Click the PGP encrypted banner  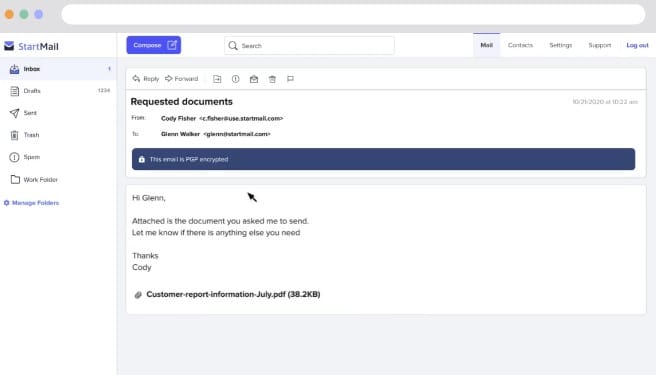(383, 159)
